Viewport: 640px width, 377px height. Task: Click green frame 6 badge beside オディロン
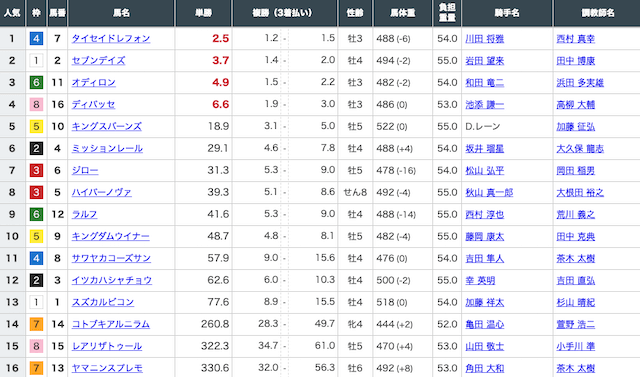pos(36,82)
